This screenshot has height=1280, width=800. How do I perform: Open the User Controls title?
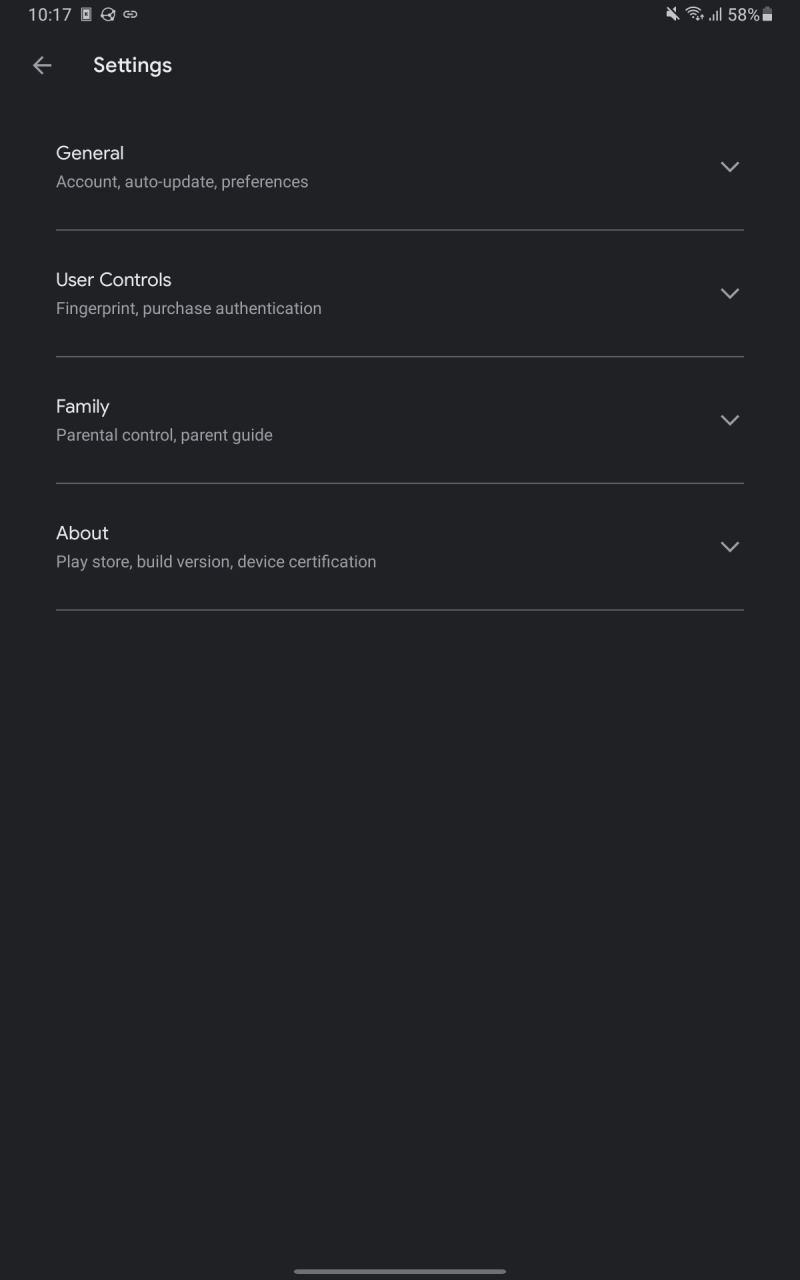click(x=114, y=280)
